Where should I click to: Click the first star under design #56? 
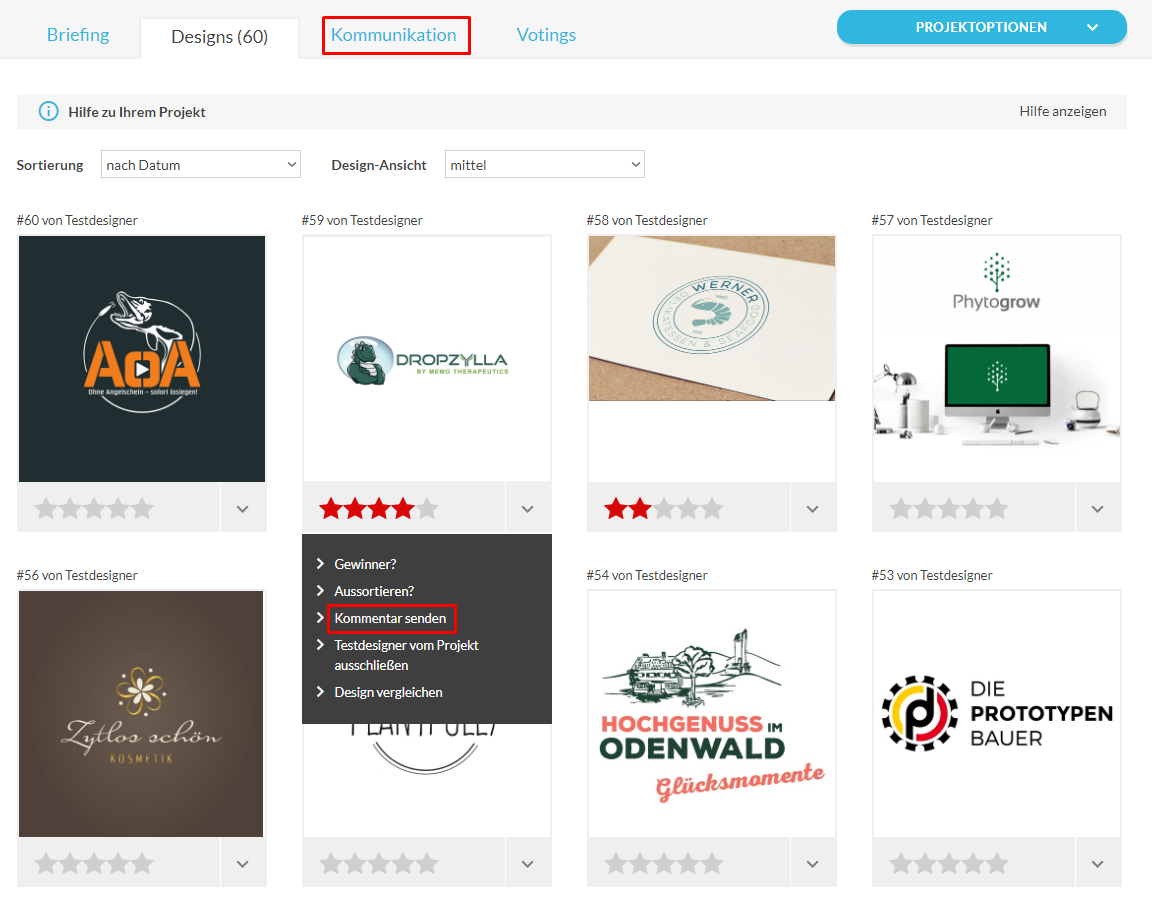[46, 864]
